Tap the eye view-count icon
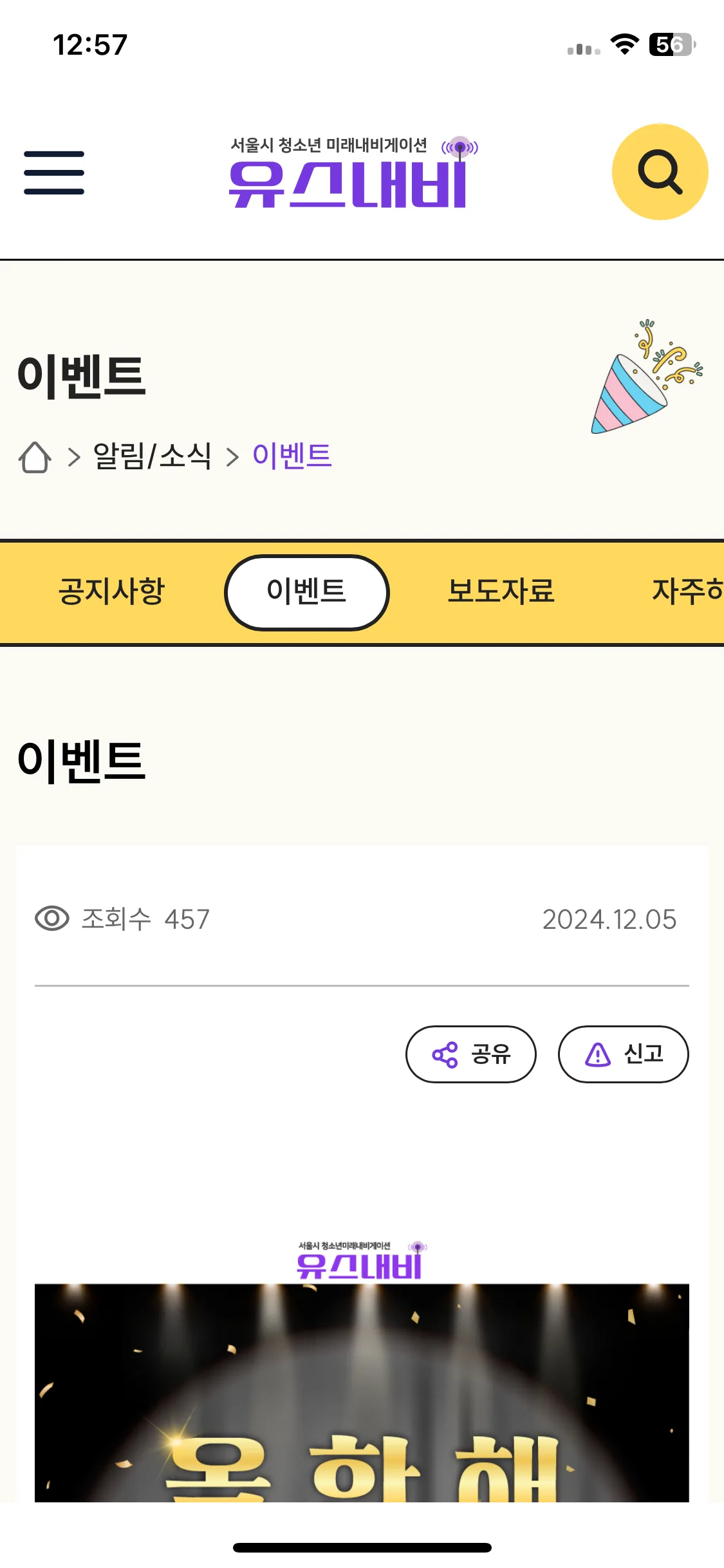This screenshot has height=1568, width=724. click(52, 919)
